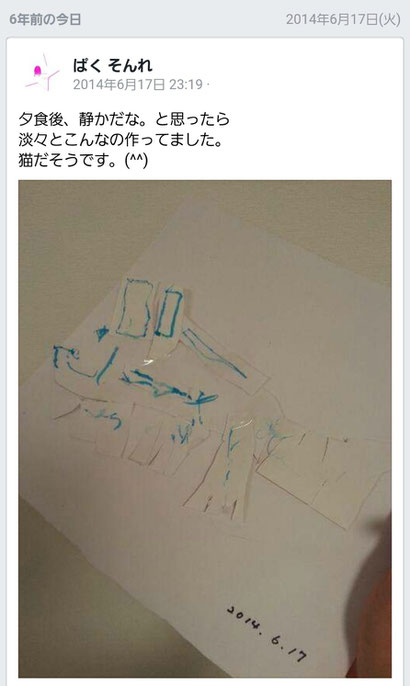Select the post text line 夕食後、静かだな。と思ったら

(124, 119)
